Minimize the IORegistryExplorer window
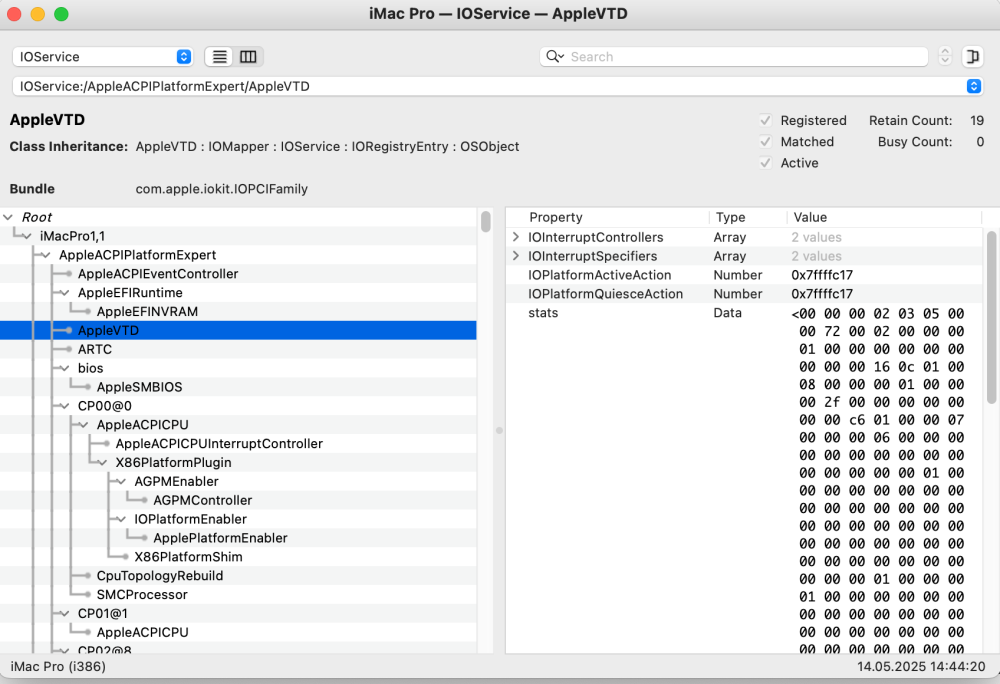The height and width of the screenshot is (684, 1000). click(x=38, y=14)
